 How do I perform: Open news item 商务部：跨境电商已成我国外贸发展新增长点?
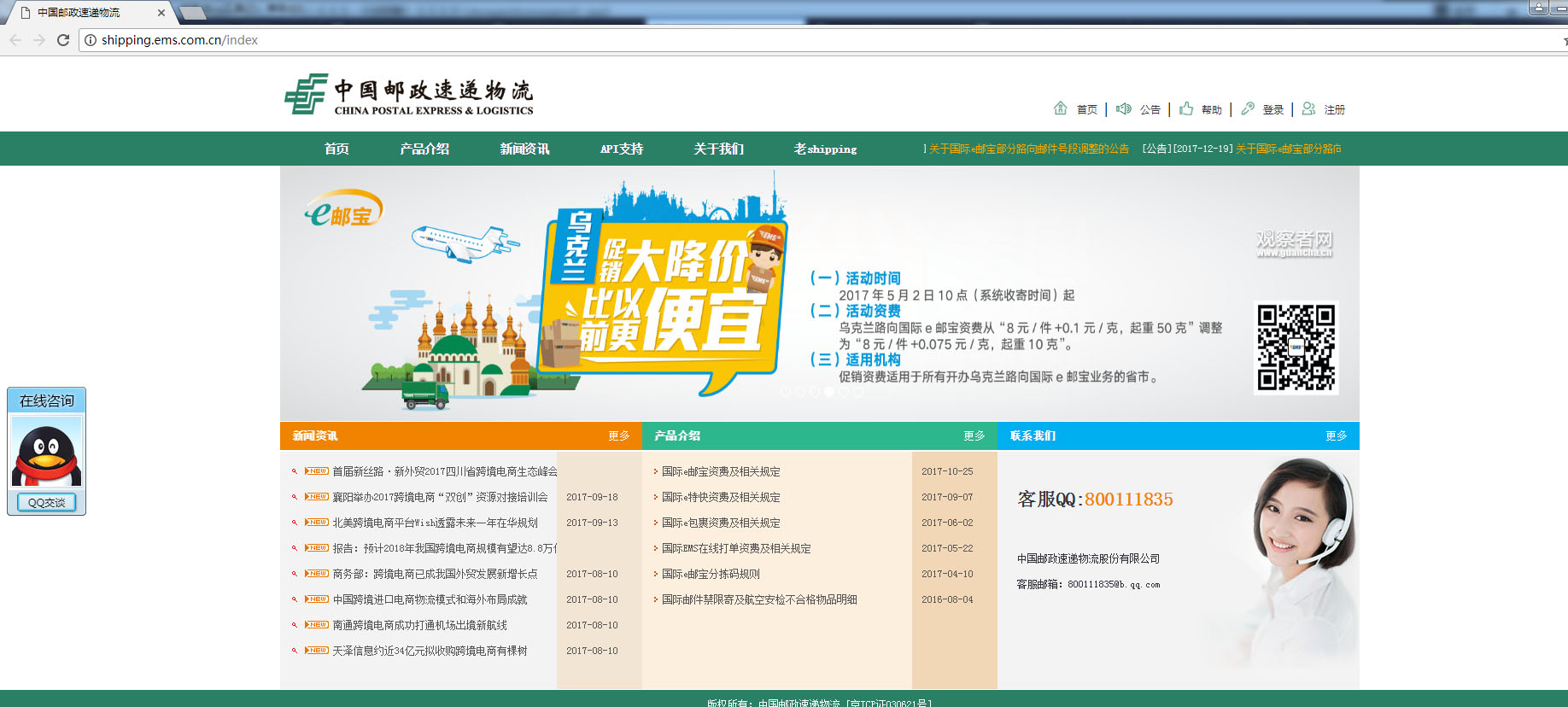435,574
